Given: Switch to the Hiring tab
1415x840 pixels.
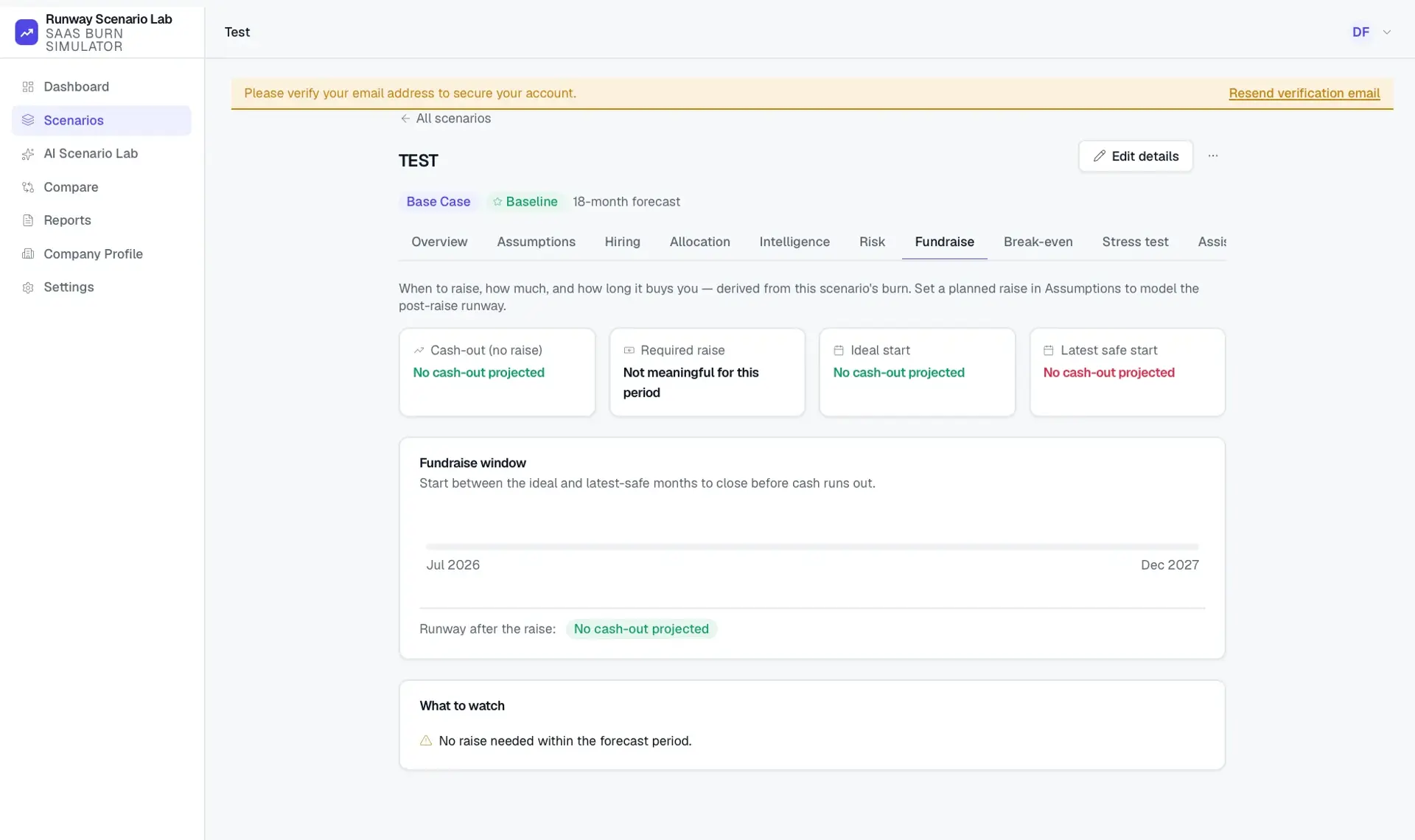Looking at the screenshot, I should coord(622,242).
